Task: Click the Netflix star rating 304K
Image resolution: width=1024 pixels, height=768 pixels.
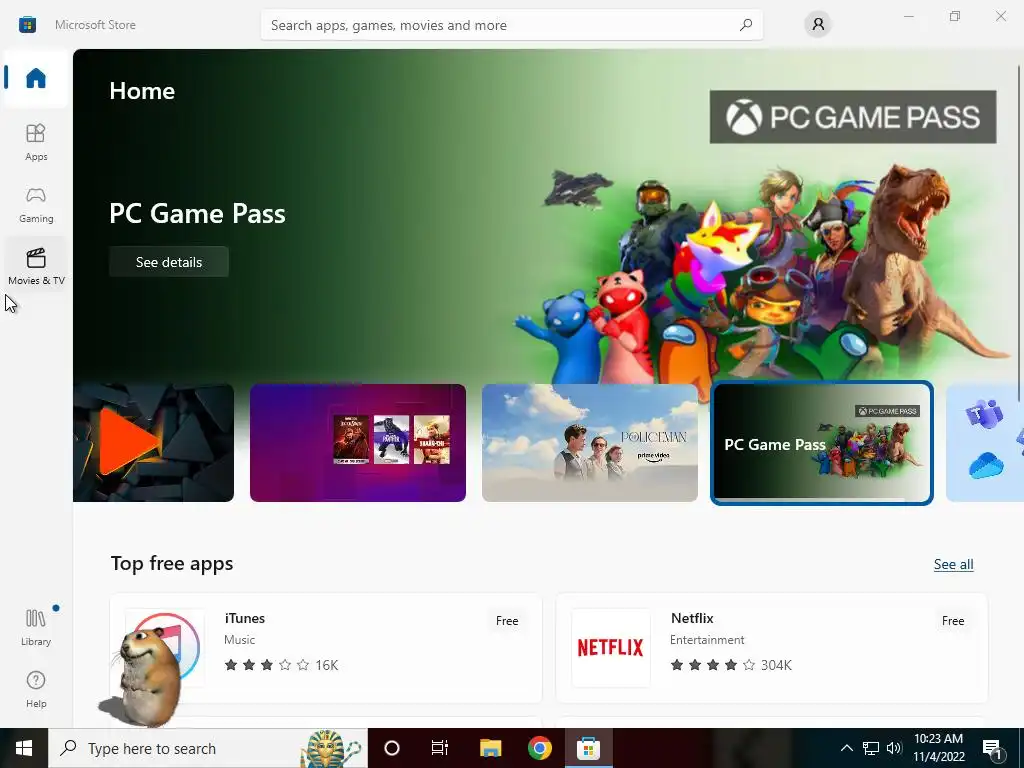Action: 731,665
